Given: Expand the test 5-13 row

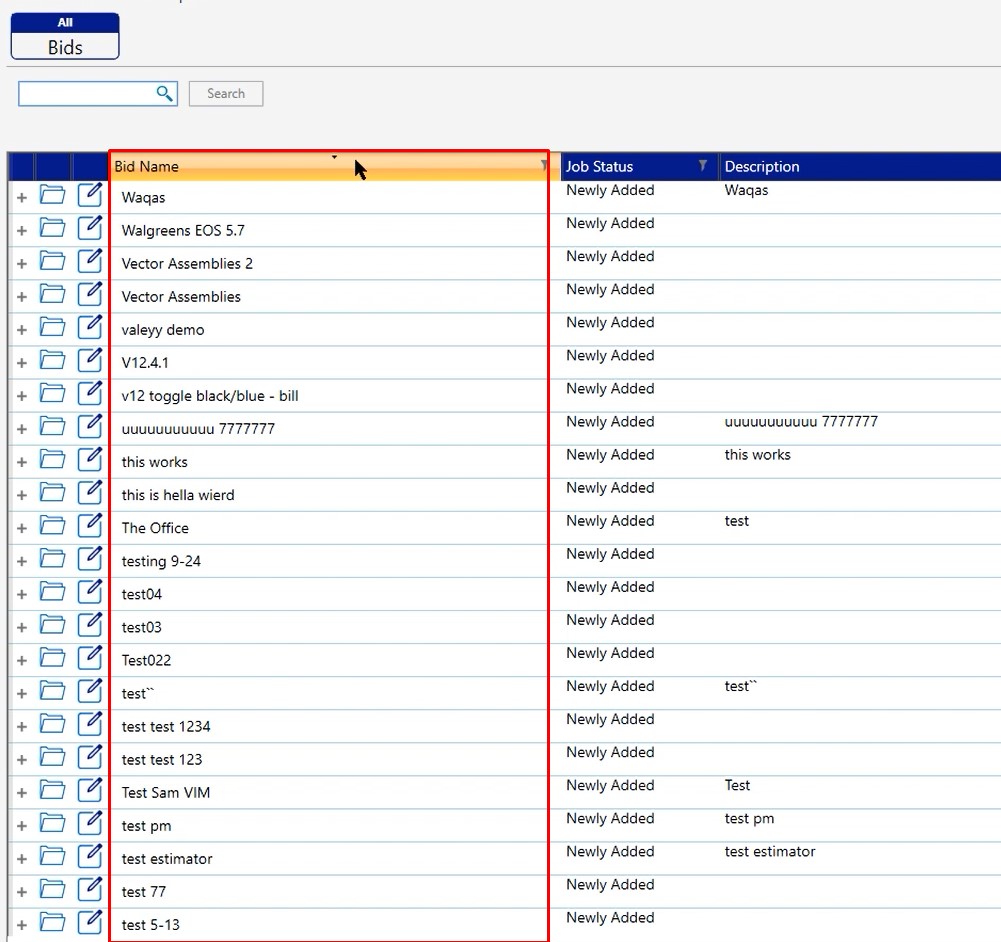Looking at the screenshot, I should pyautogui.click(x=22, y=925).
